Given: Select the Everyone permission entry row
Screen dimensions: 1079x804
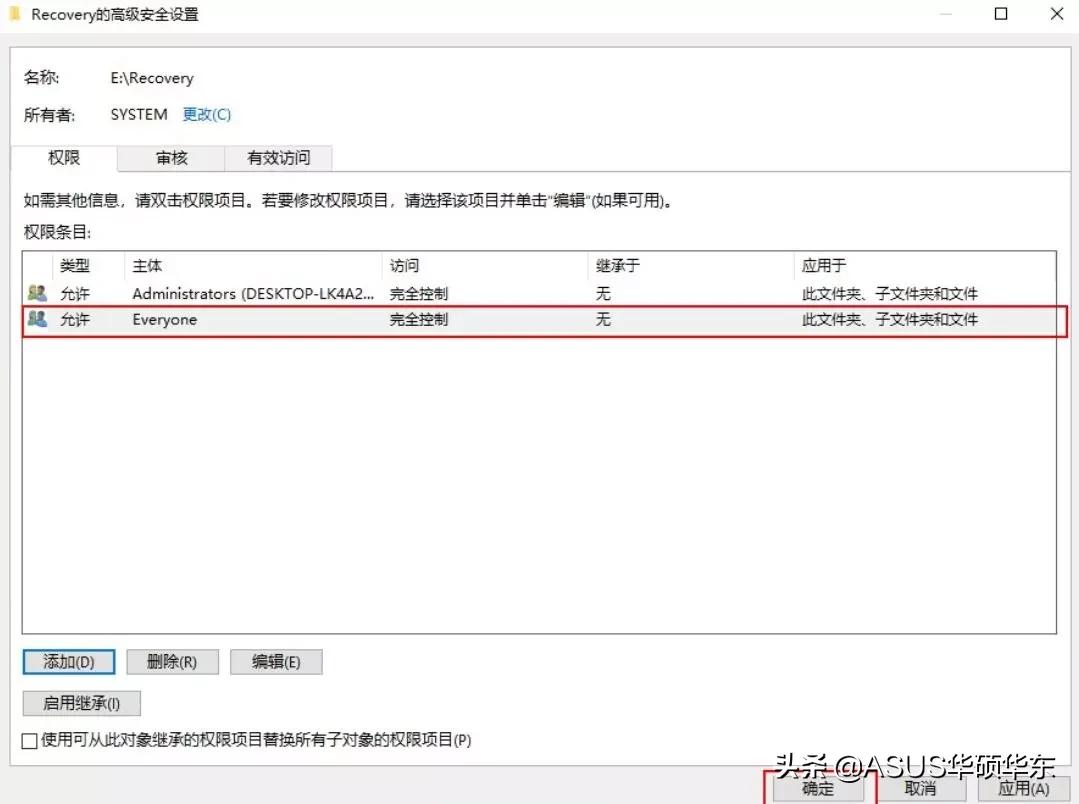Looking at the screenshot, I should click(x=400, y=319).
